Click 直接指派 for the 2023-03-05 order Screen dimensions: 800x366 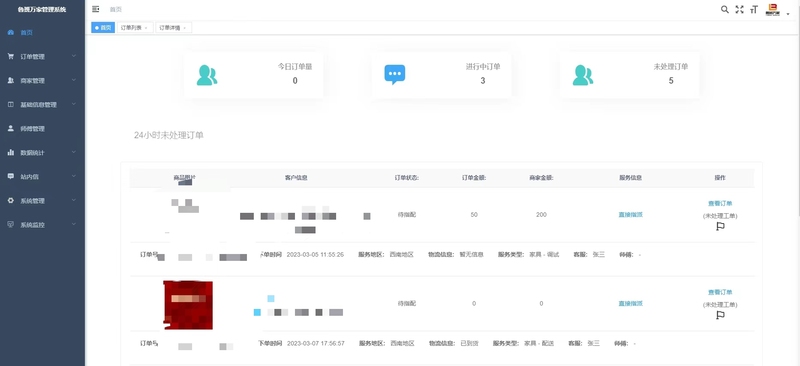pyautogui.click(x=631, y=215)
